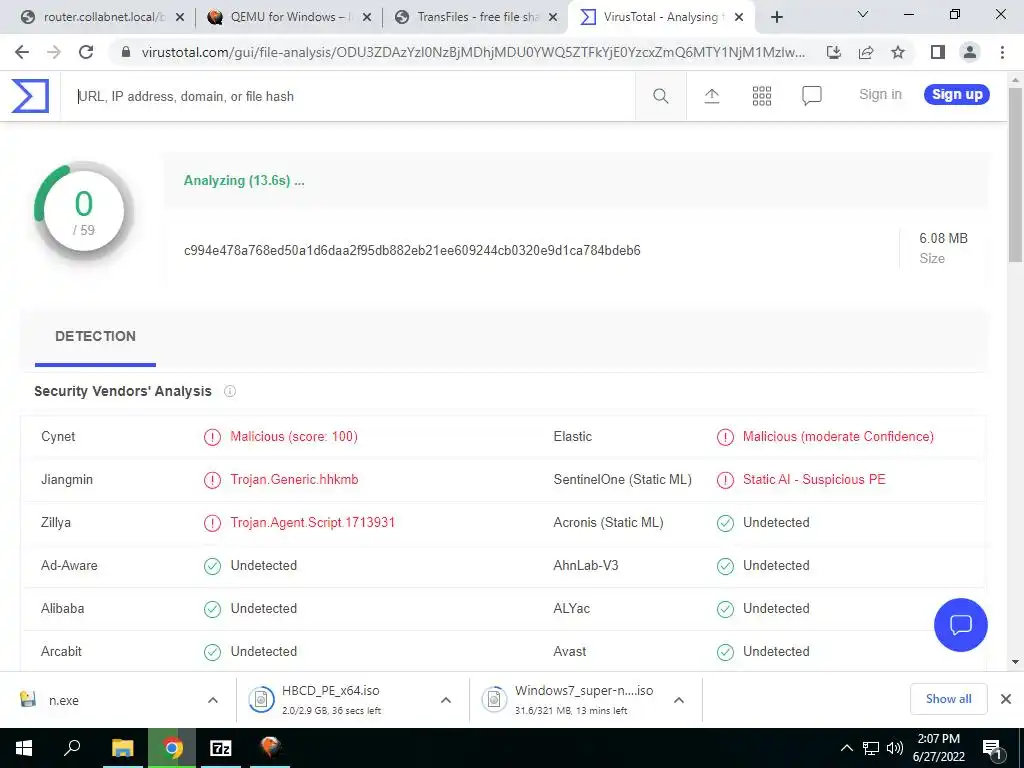Switch to the router.collabnet.local tab
1024x768 pixels.
click(101, 17)
